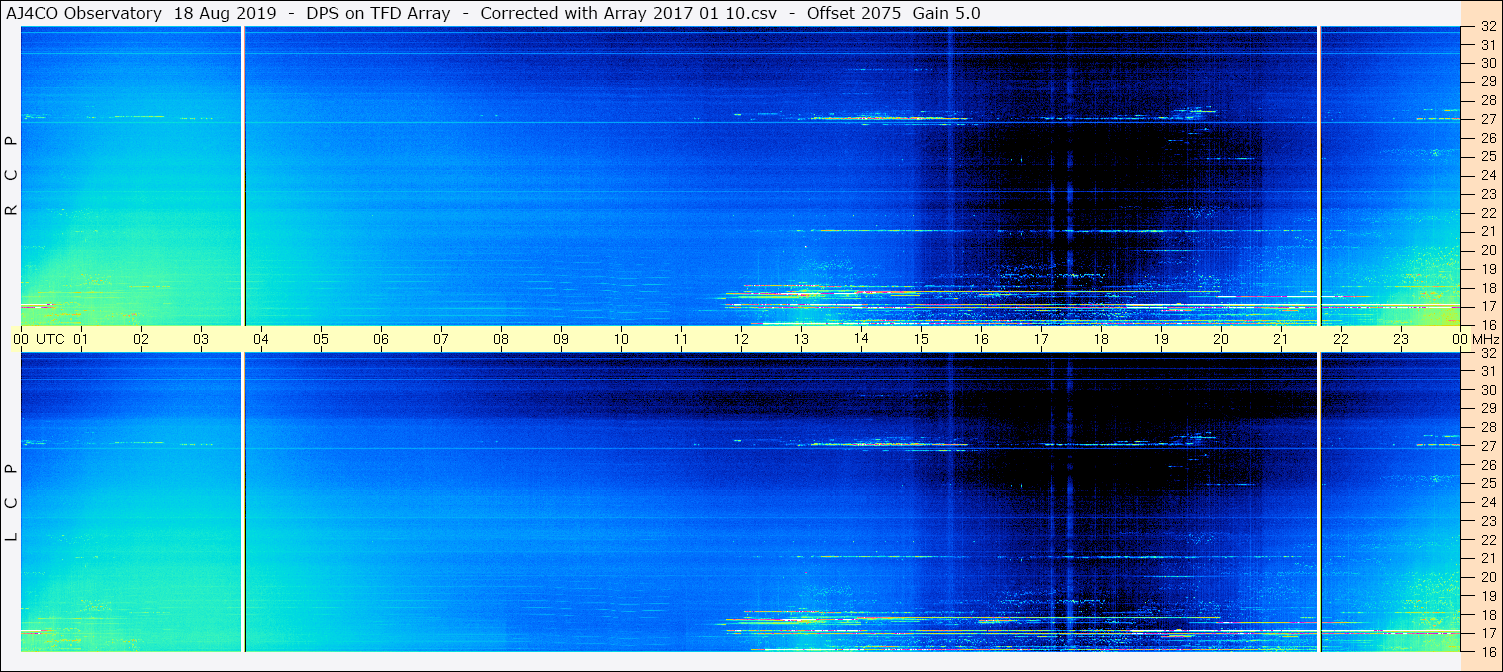Select the 20 MHz label in LCP panel
This screenshot has width=1503, height=672.
pos(1488,577)
